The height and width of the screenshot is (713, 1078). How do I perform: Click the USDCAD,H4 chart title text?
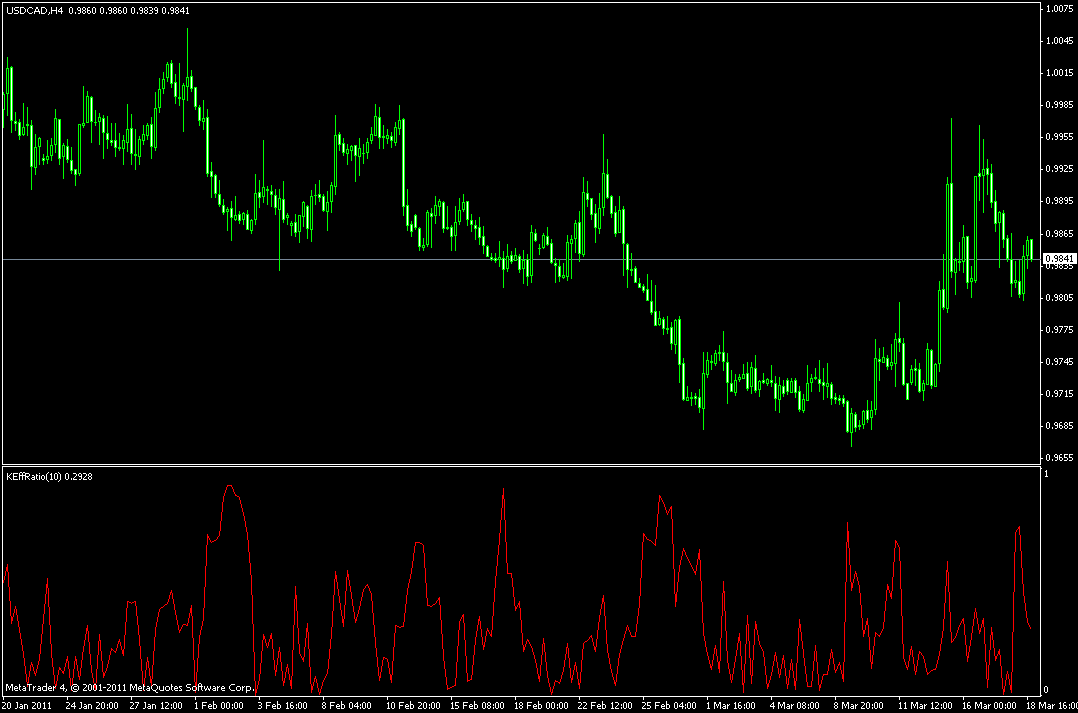coord(34,10)
